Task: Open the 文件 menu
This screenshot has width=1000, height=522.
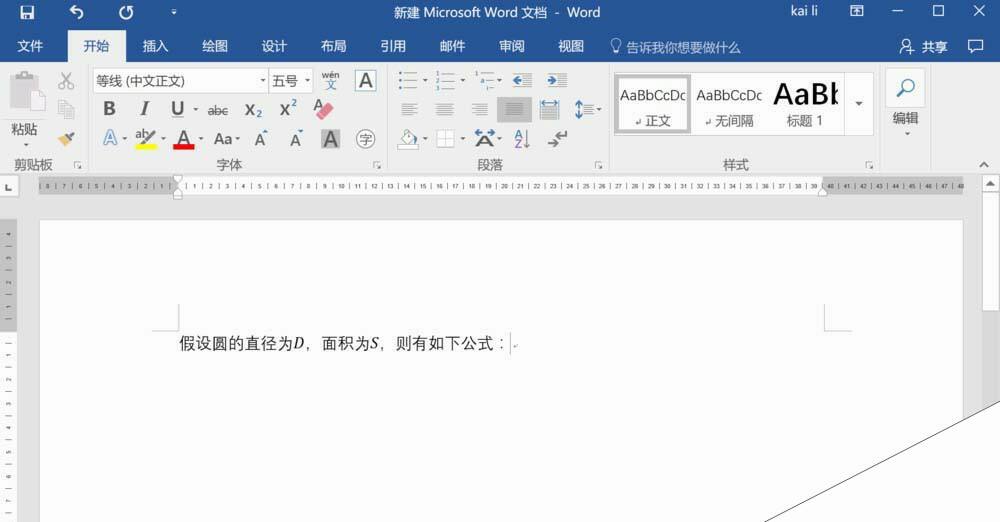Action: pos(30,47)
